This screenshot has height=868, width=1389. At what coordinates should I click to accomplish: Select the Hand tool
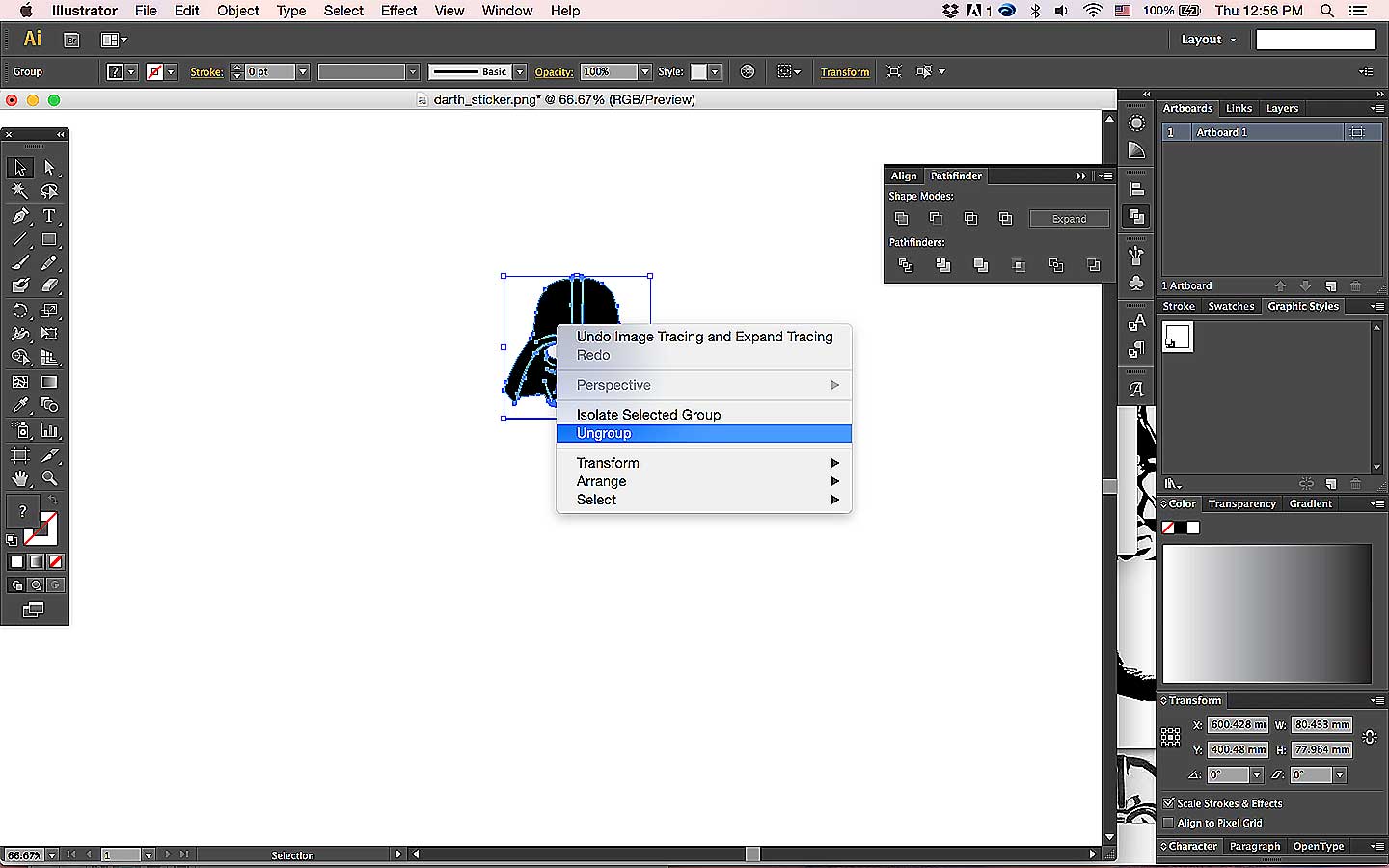[x=20, y=478]
